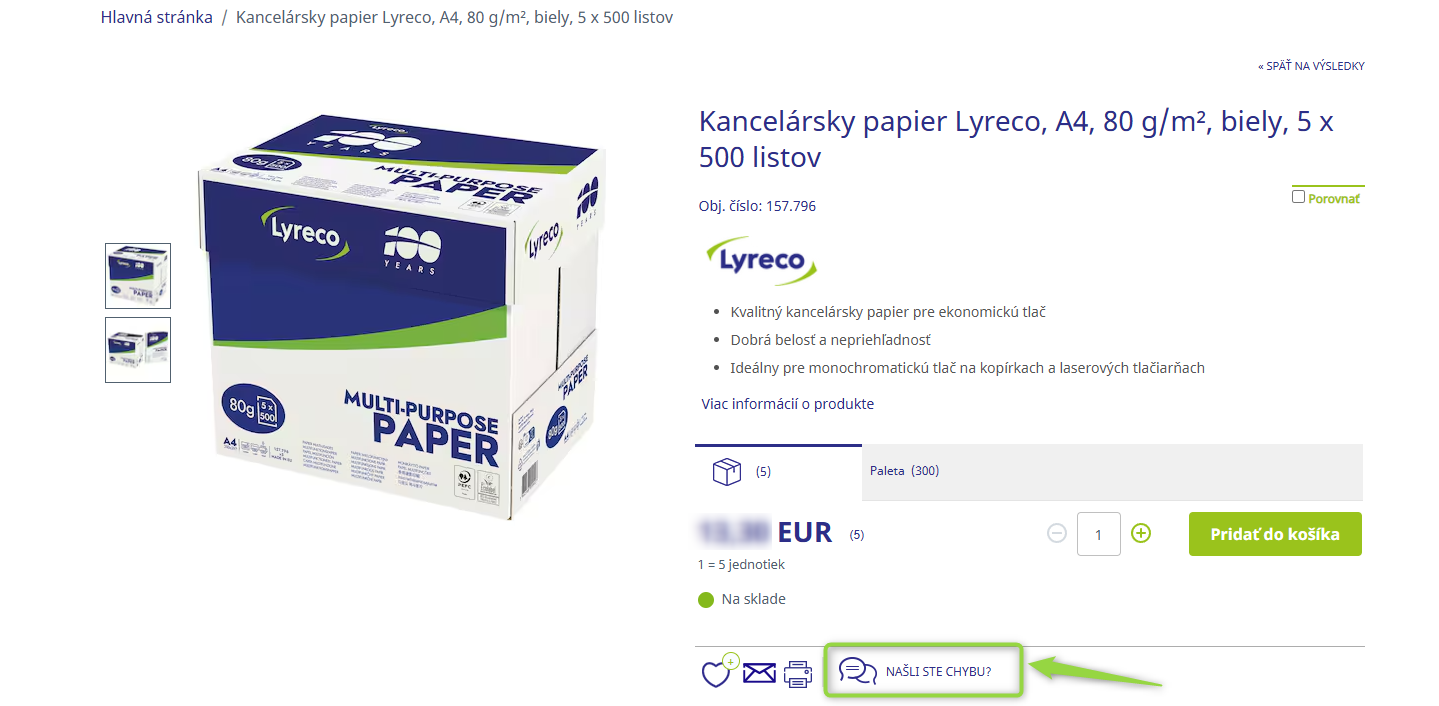The image size is (1439, 706).
Task: Select the second product thumbnail
Action: (138, 350)
